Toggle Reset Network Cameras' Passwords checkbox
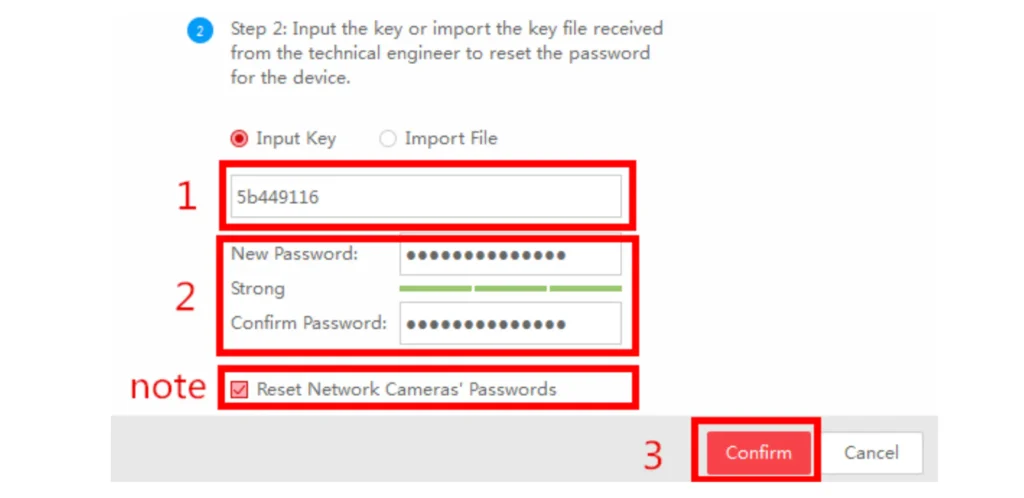 coord(239,389)
